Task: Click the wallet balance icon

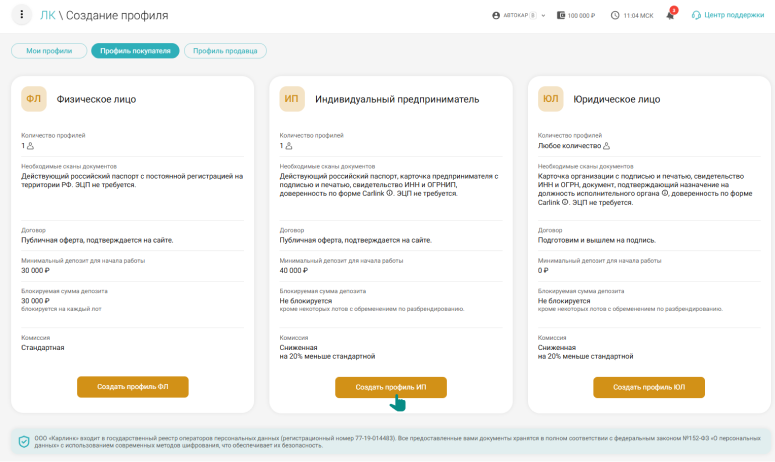Action: click(x=561, y=16)
